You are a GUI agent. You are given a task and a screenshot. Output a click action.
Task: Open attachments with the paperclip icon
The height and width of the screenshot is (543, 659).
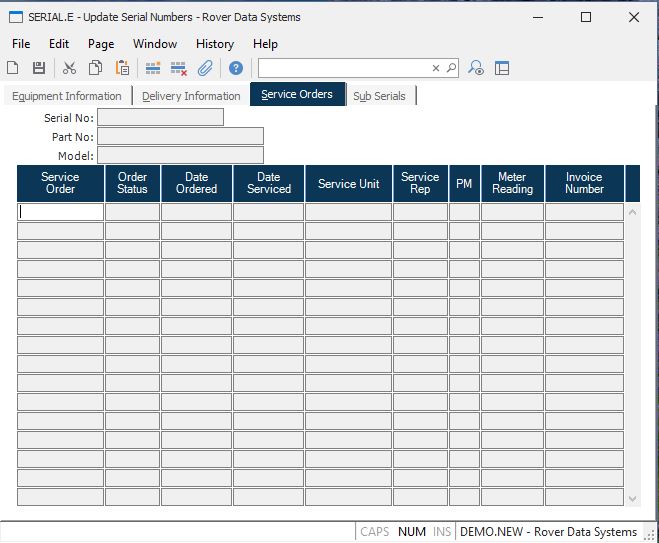point(205,68)
